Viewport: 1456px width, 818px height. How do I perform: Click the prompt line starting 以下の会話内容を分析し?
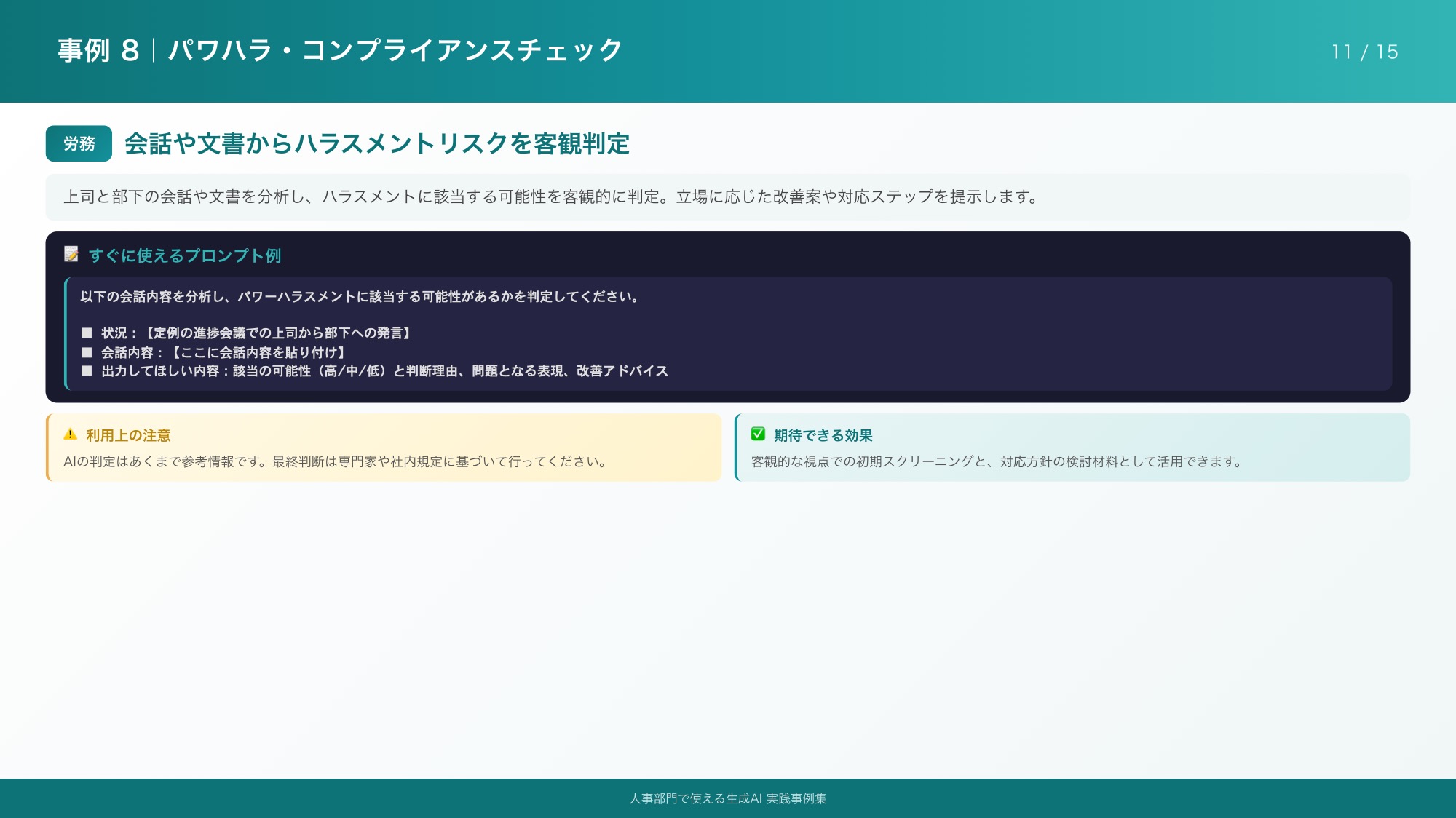point(359,296)
